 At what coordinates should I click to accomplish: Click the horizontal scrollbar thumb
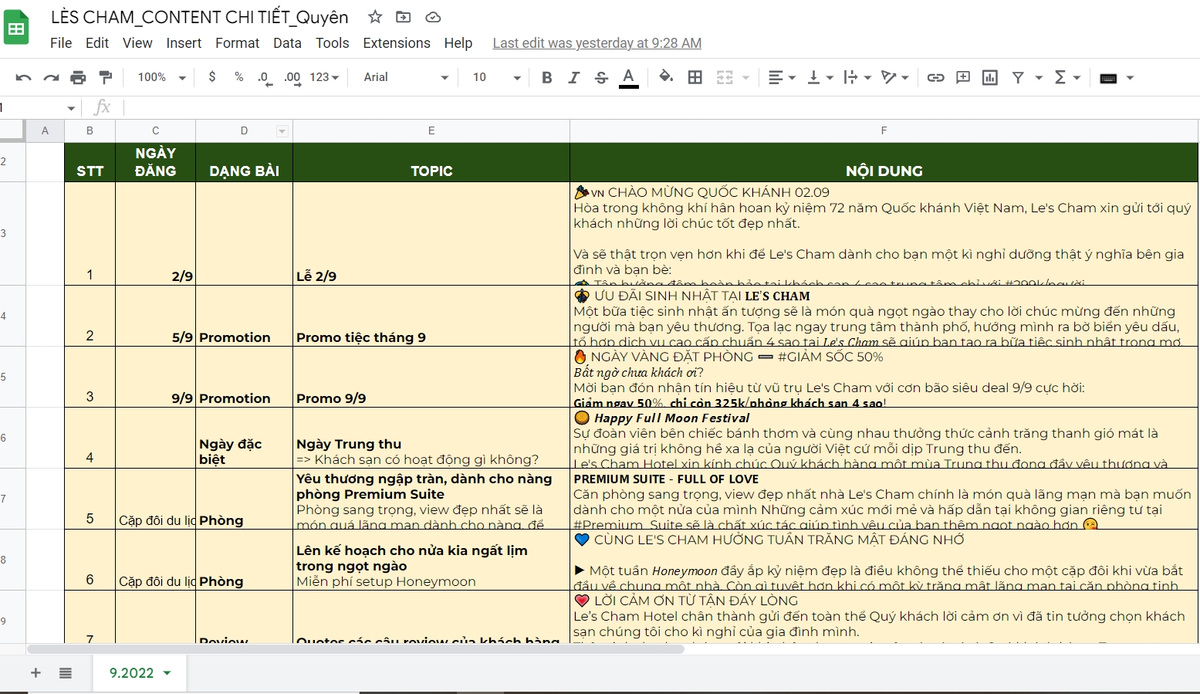[355, 649]
